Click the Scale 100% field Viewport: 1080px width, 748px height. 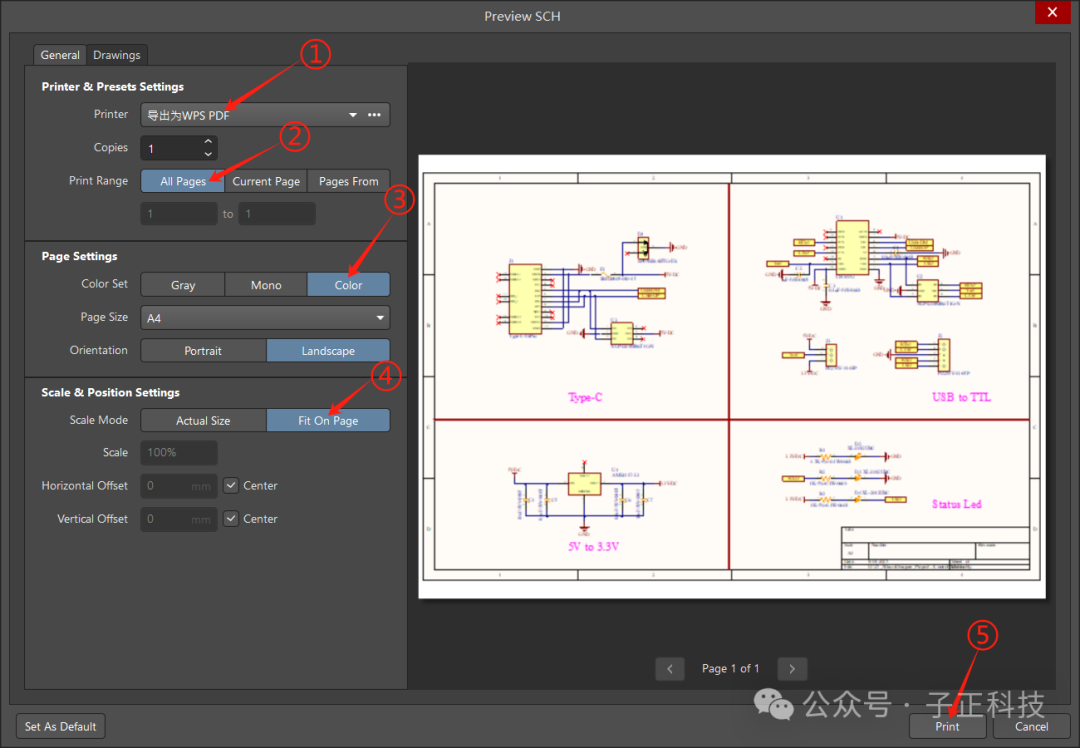(179, 453)
